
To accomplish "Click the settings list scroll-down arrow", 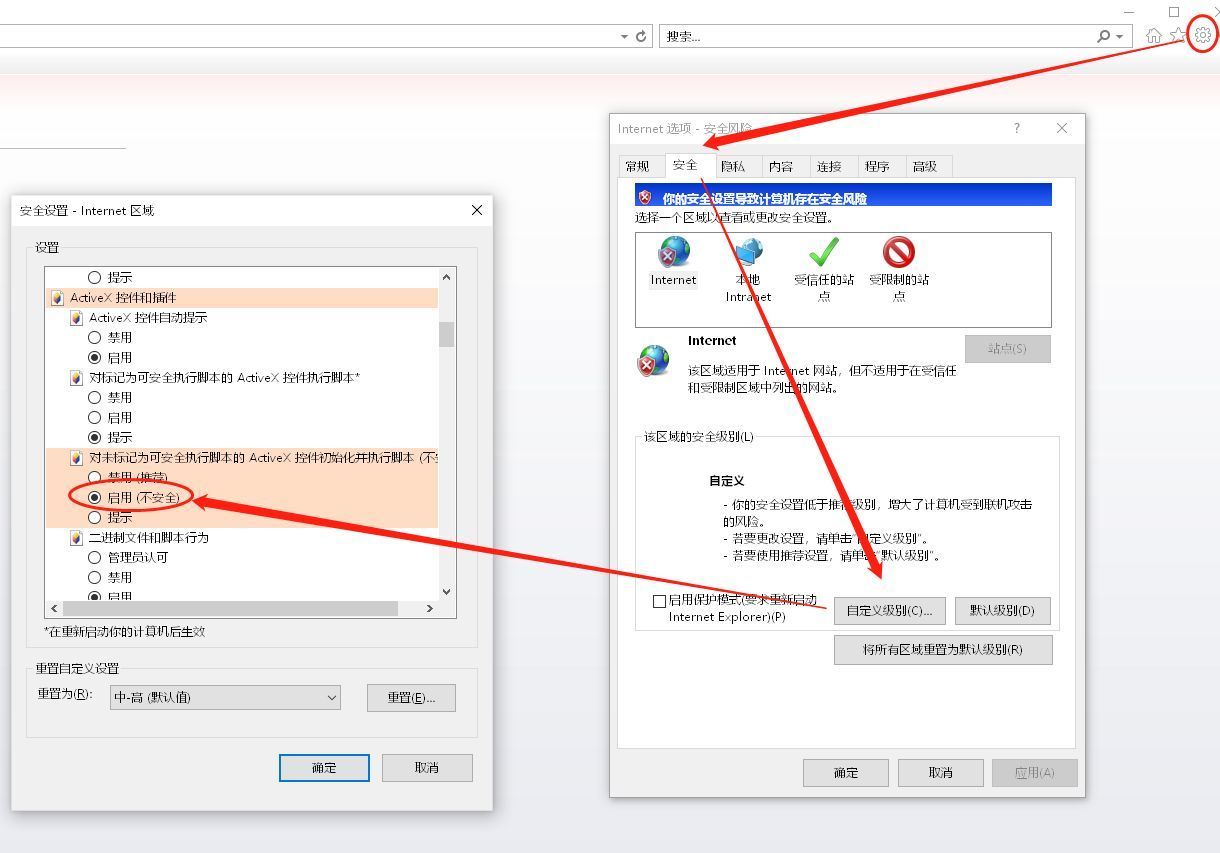I will point(446,591).
